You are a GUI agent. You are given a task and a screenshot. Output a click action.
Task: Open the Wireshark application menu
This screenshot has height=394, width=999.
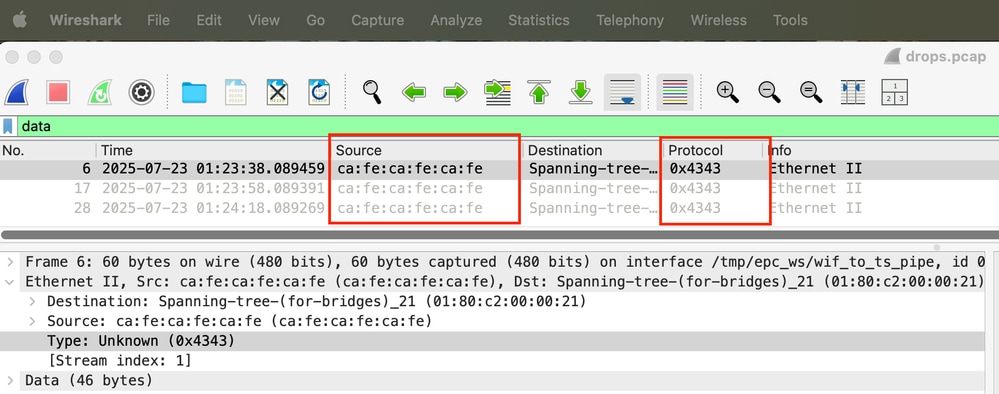[85, 20]
